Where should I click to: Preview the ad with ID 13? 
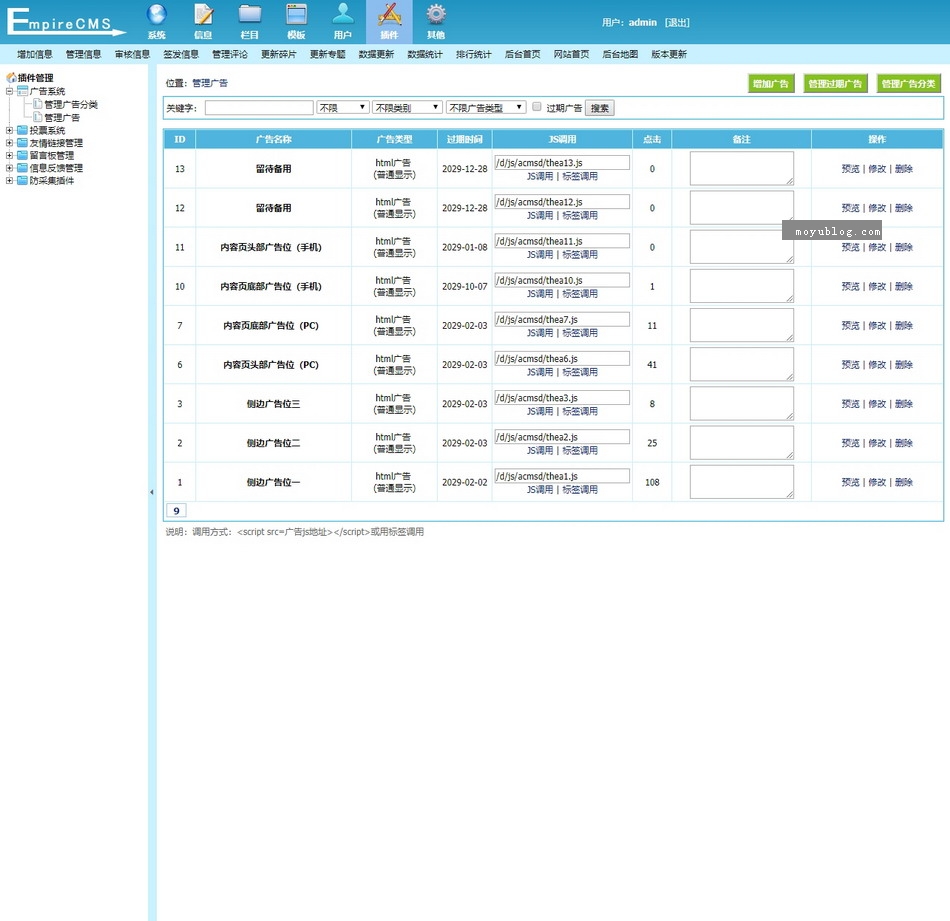[x=850, y=169]
